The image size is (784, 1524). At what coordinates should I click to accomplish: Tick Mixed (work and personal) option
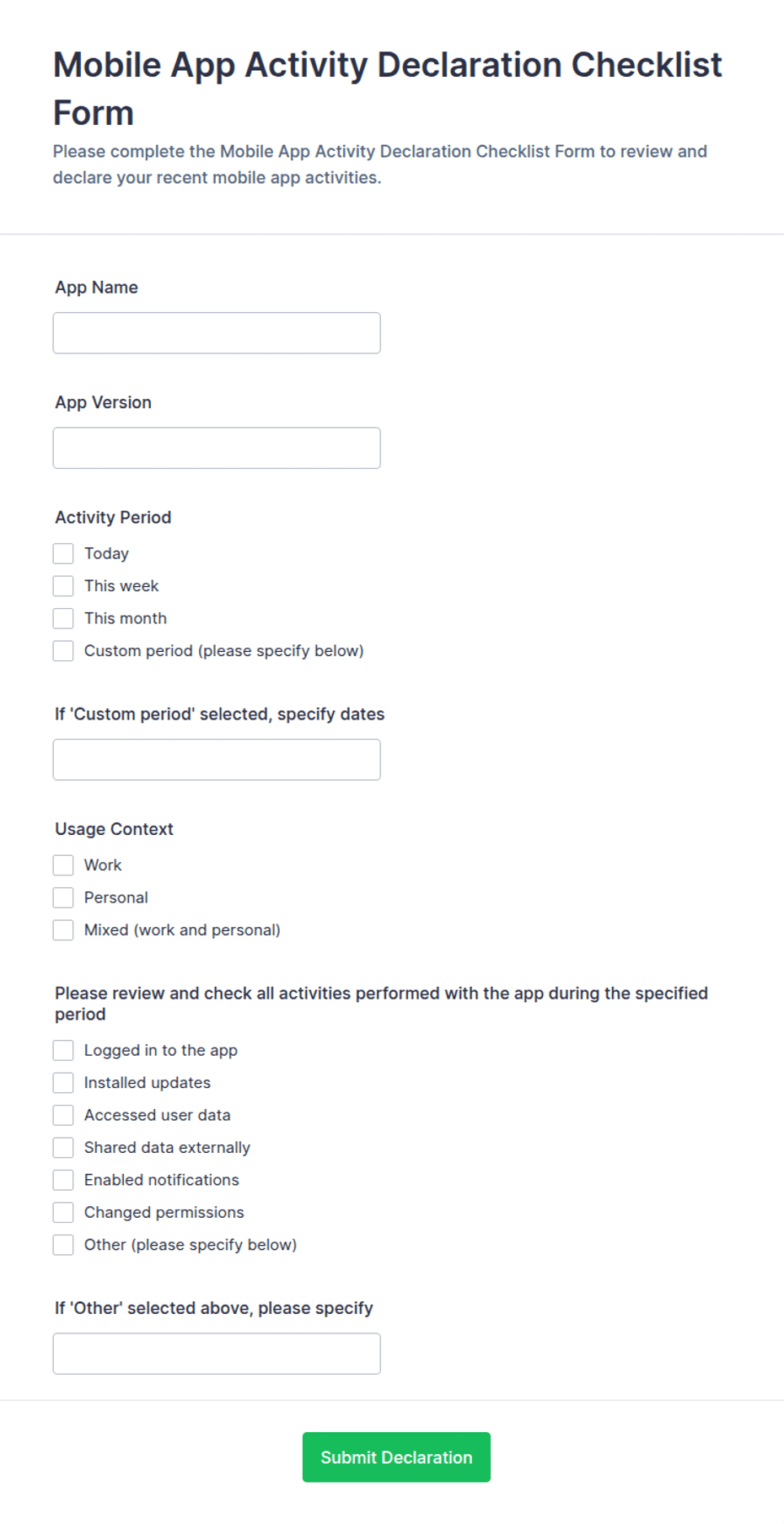tap(63, 930)
